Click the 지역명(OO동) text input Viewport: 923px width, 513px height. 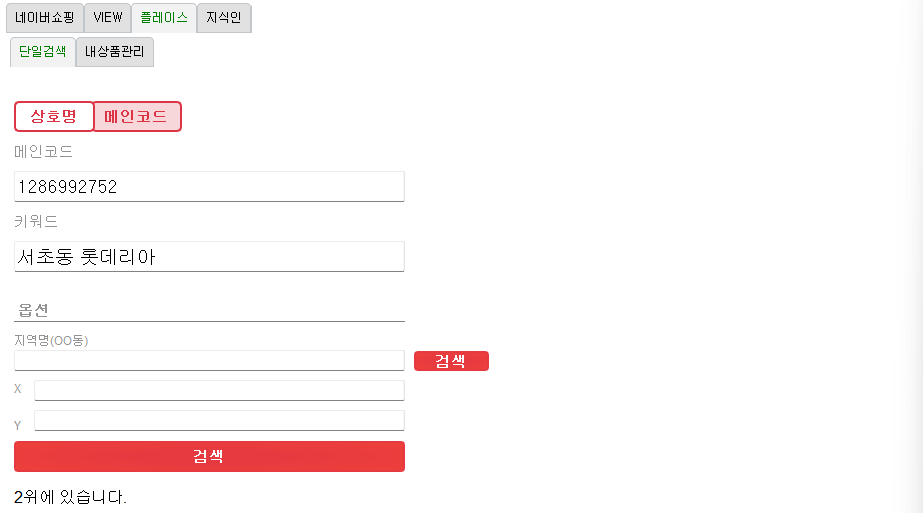tap(209, 360)
